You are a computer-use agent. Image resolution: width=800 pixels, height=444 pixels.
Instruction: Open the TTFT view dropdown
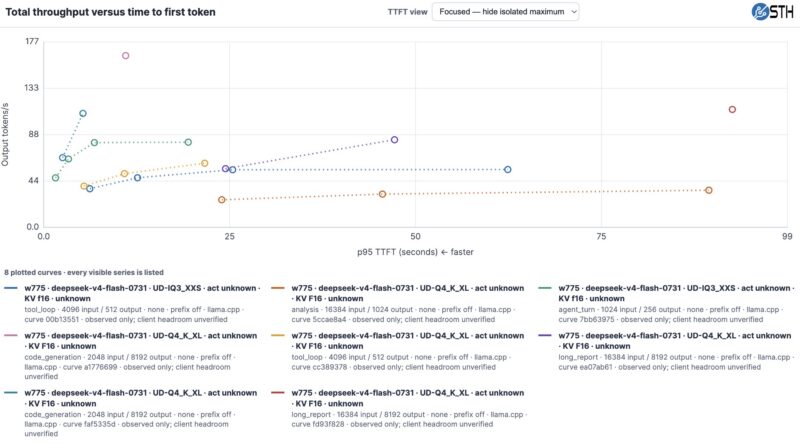coord(505,12)
